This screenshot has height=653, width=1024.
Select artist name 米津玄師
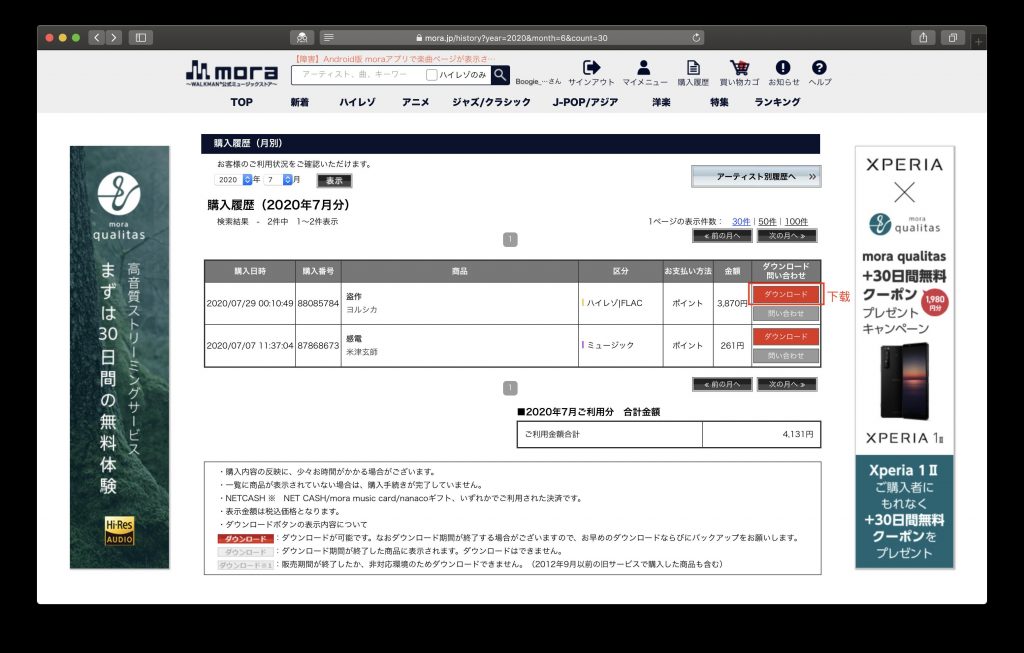point(362,351)
